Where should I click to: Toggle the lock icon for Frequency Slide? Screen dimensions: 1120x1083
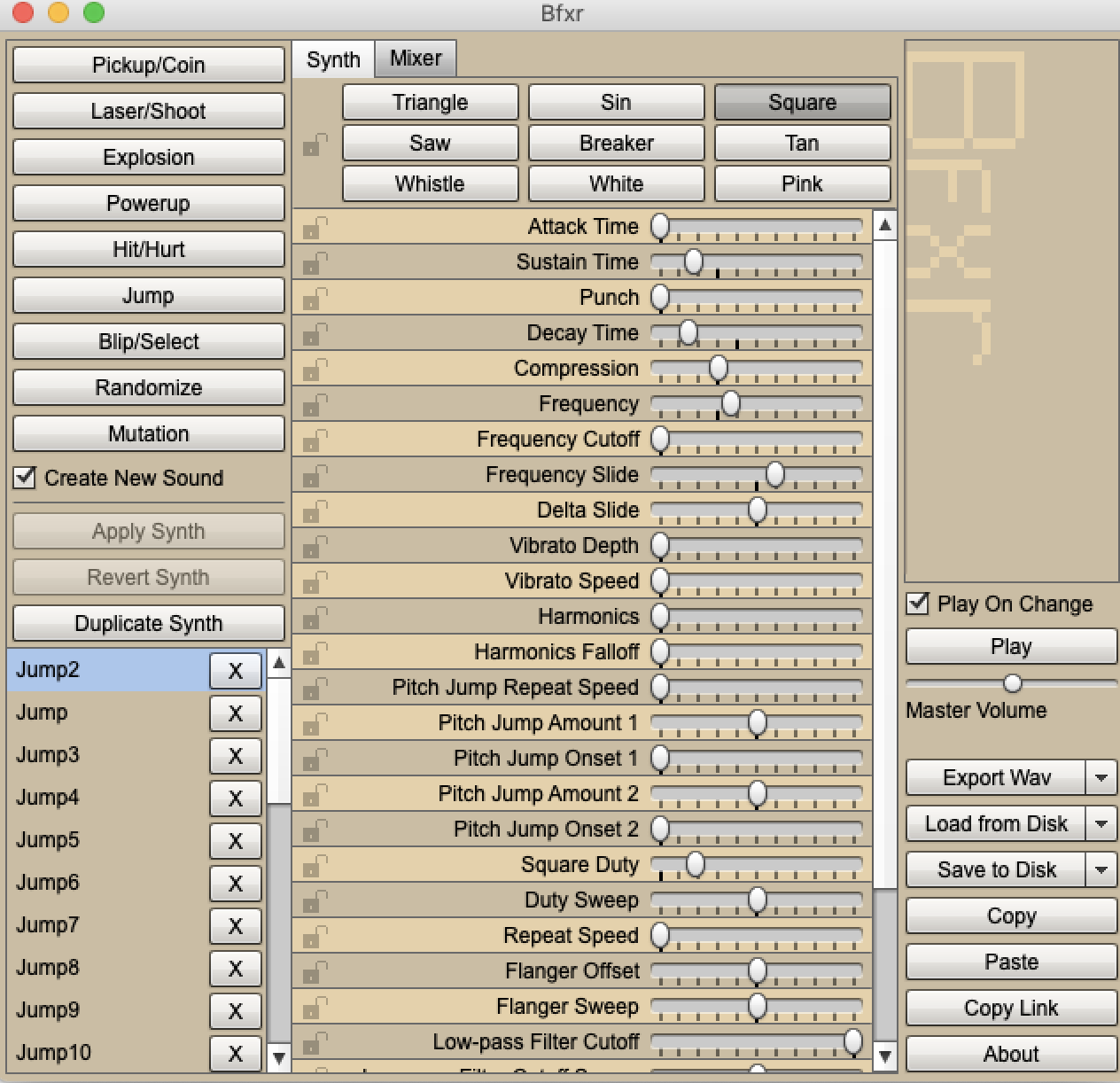pyautogui.click(x=314, y=476)
